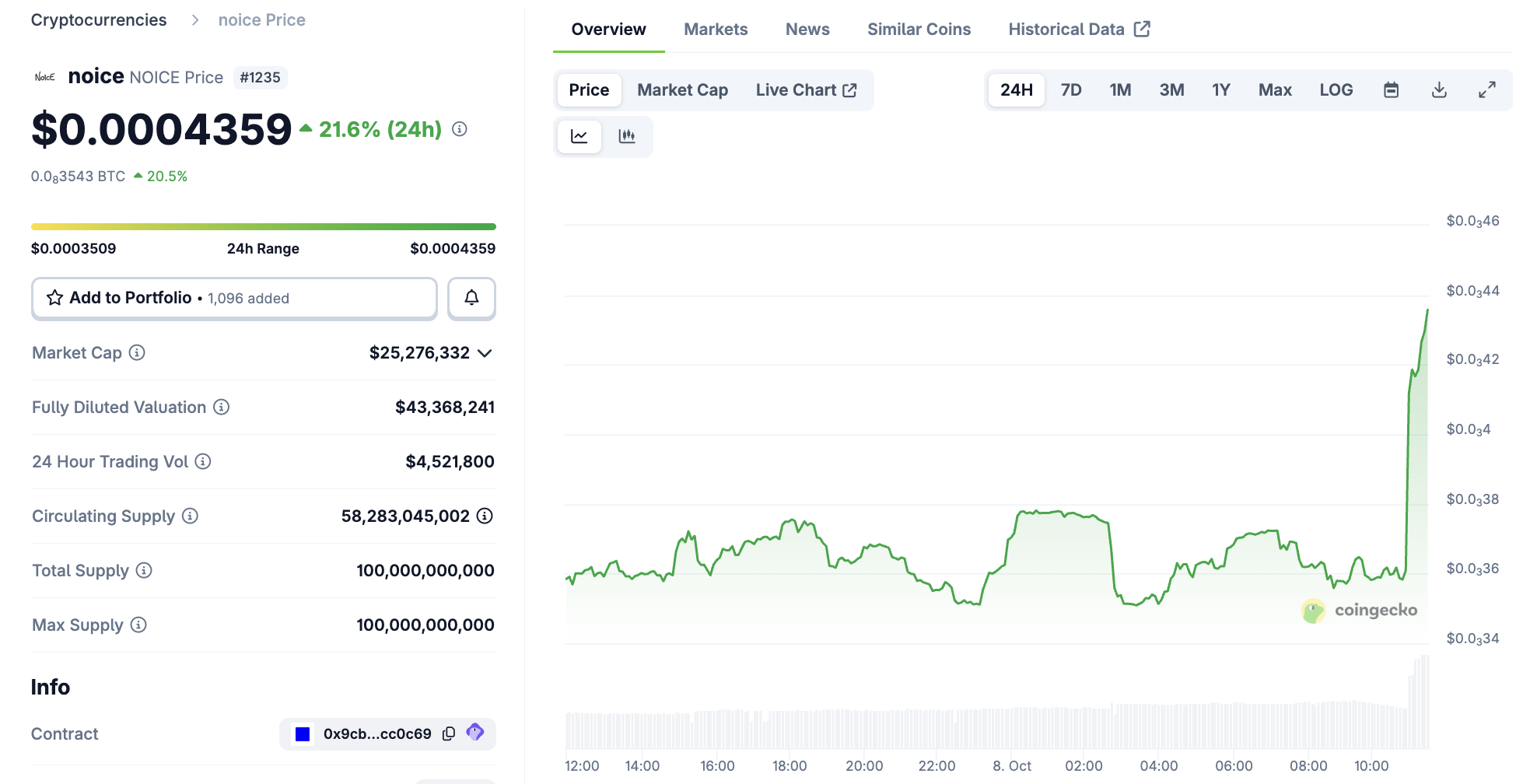Click the price alert bell icon
Image resolution: width=1537 pixels, height=784 pixels.
[471, 298]
